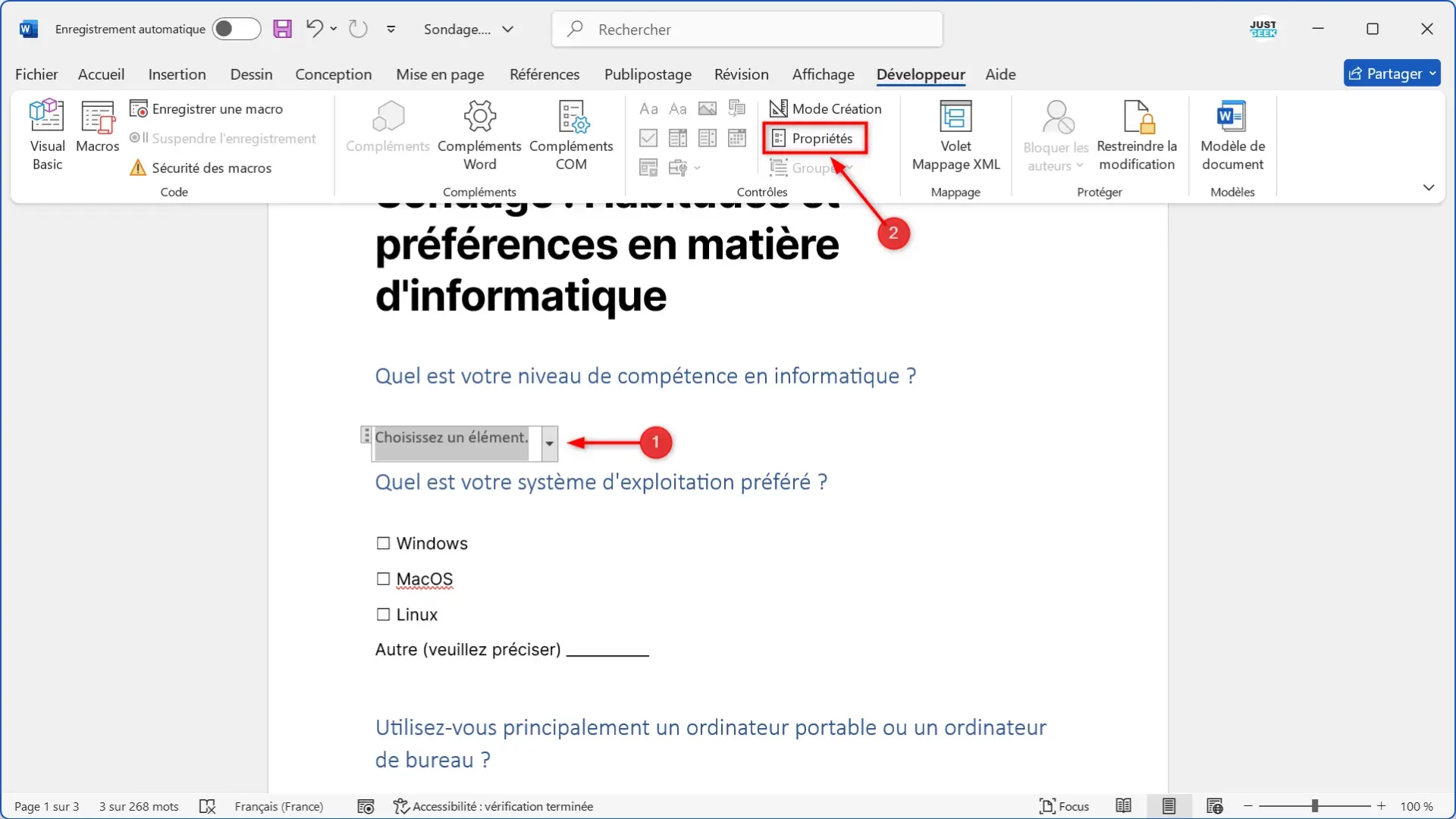
Task: Save the document with floppy icon
Action: coord(283,29)
